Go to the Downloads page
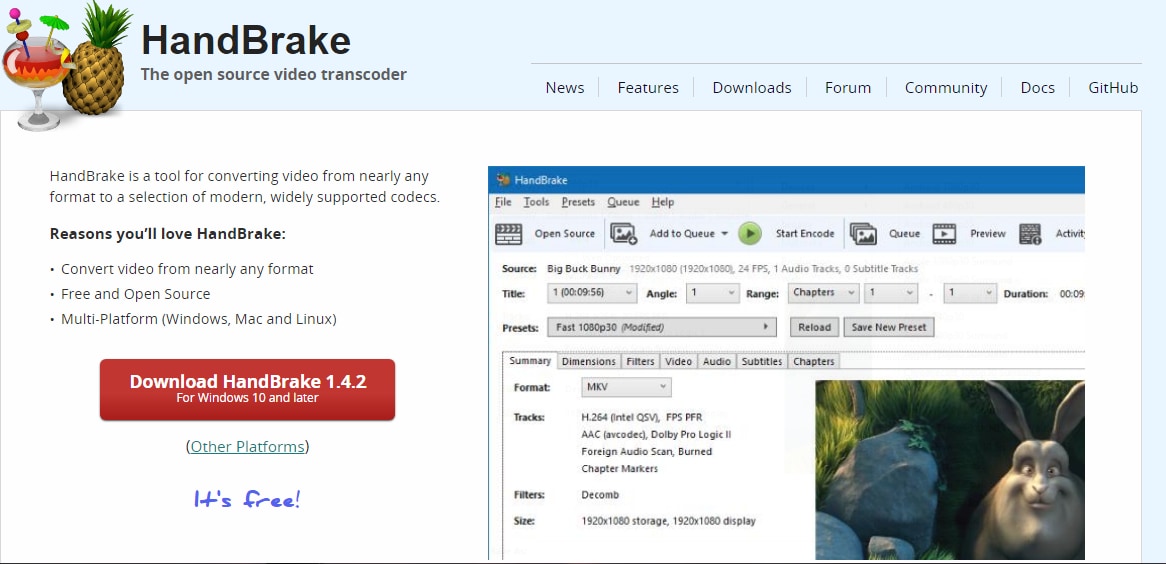 [752, 88]
